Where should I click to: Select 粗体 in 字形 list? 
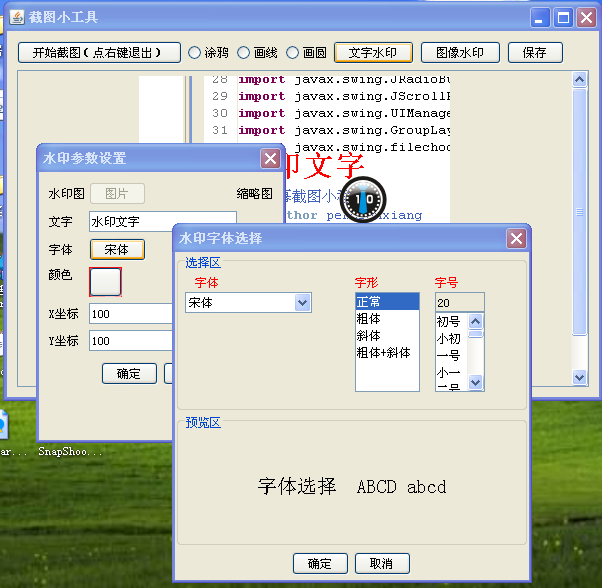(x=387, y=319)
